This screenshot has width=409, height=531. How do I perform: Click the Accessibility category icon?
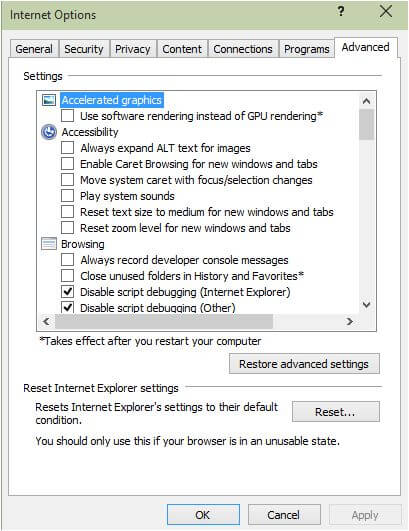click(49, 132)
